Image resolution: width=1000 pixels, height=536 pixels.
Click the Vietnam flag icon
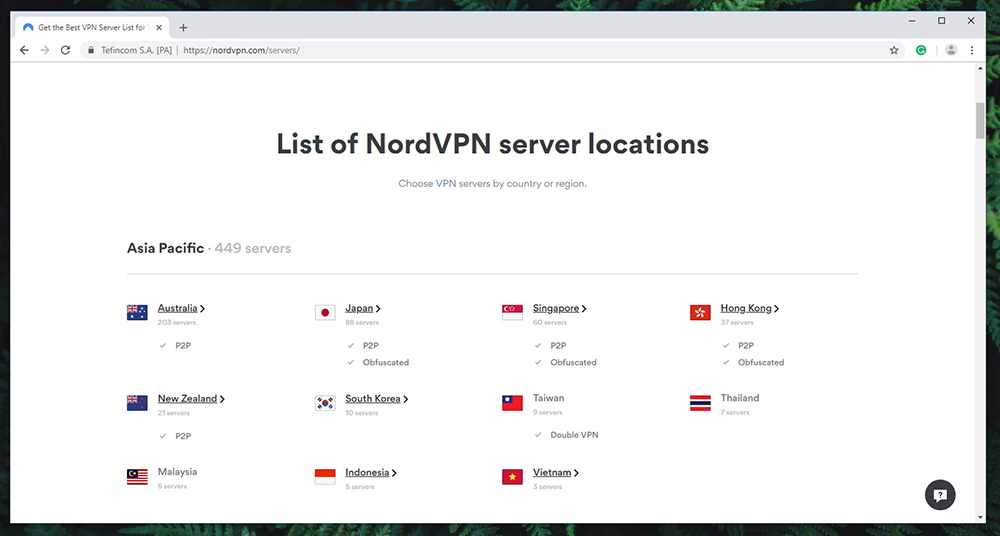pyautogui.click(x=512, y=477)
